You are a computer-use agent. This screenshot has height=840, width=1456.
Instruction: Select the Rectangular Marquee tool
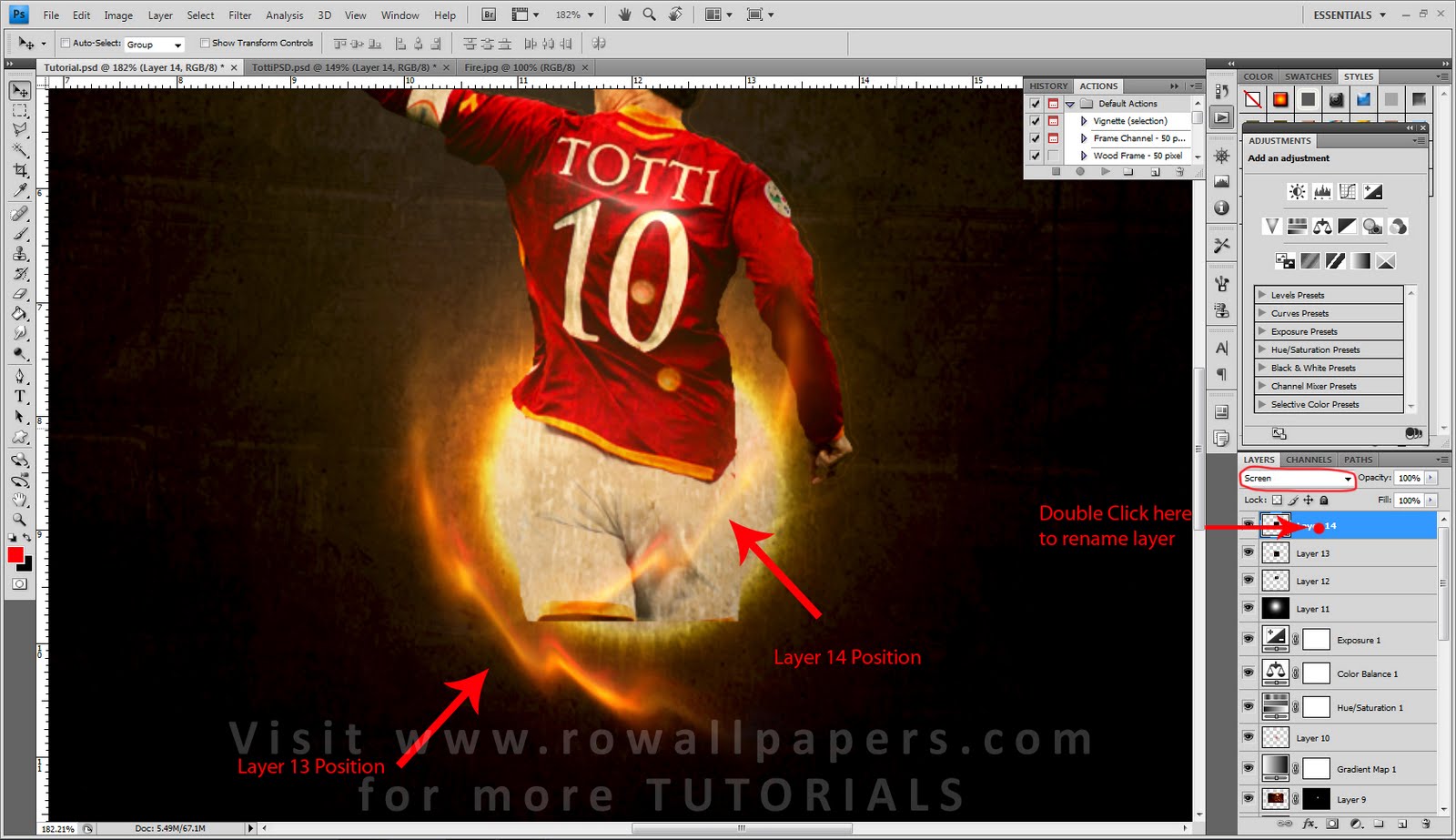click(20, 111)
